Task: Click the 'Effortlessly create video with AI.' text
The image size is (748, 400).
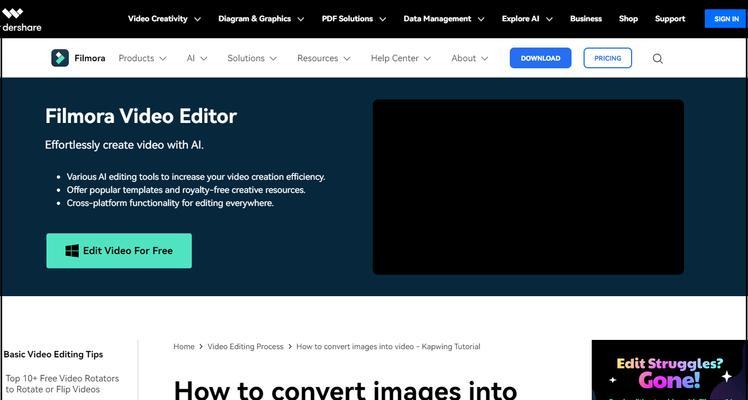Action: coord(124,145)
